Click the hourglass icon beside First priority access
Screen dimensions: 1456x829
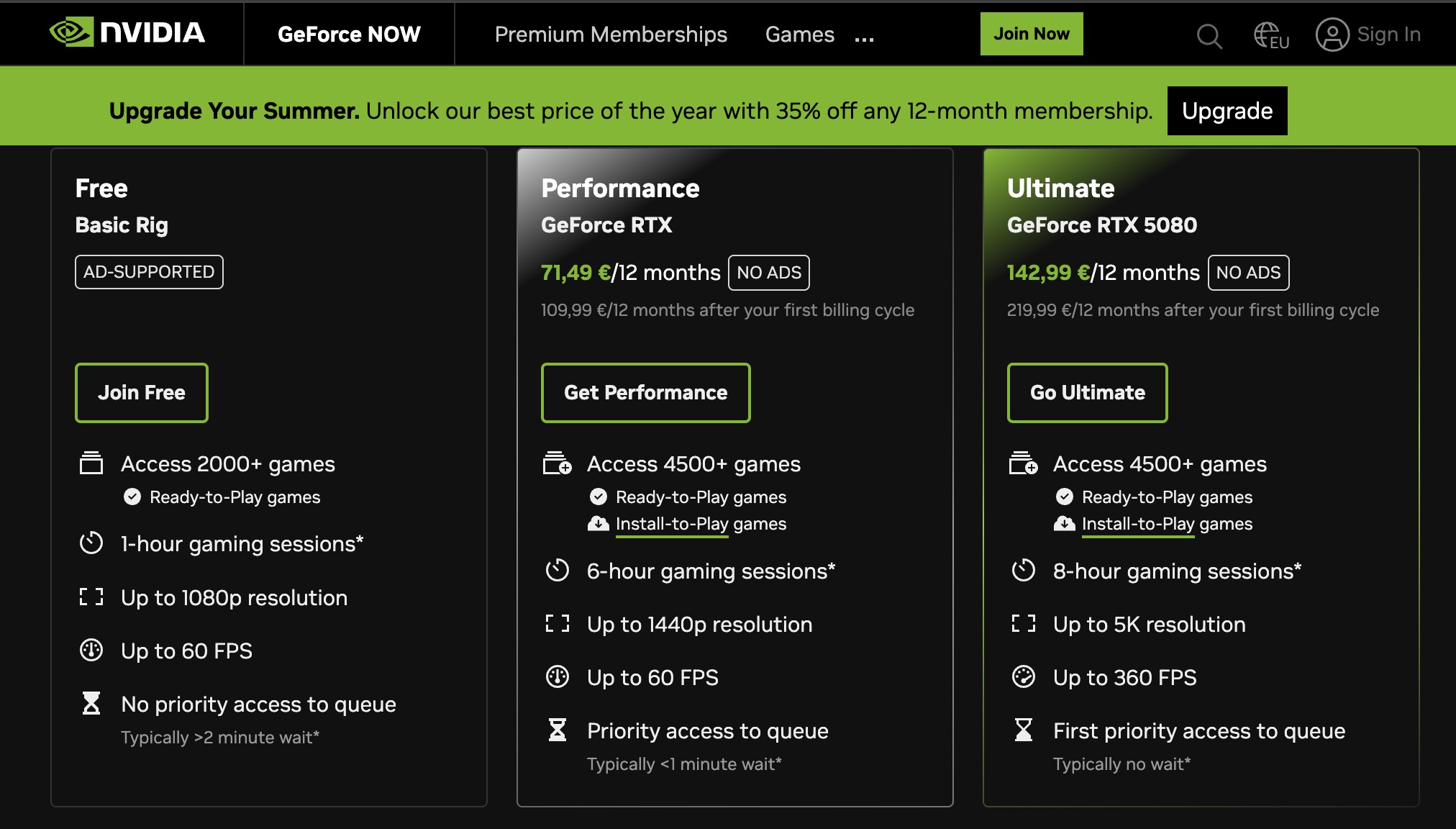[x=1024, y=730]
